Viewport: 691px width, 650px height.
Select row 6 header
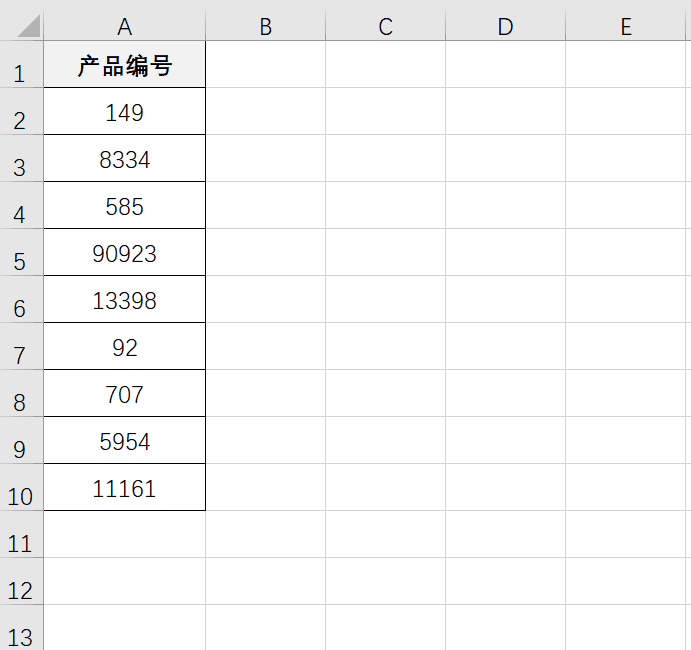point(21,299)
